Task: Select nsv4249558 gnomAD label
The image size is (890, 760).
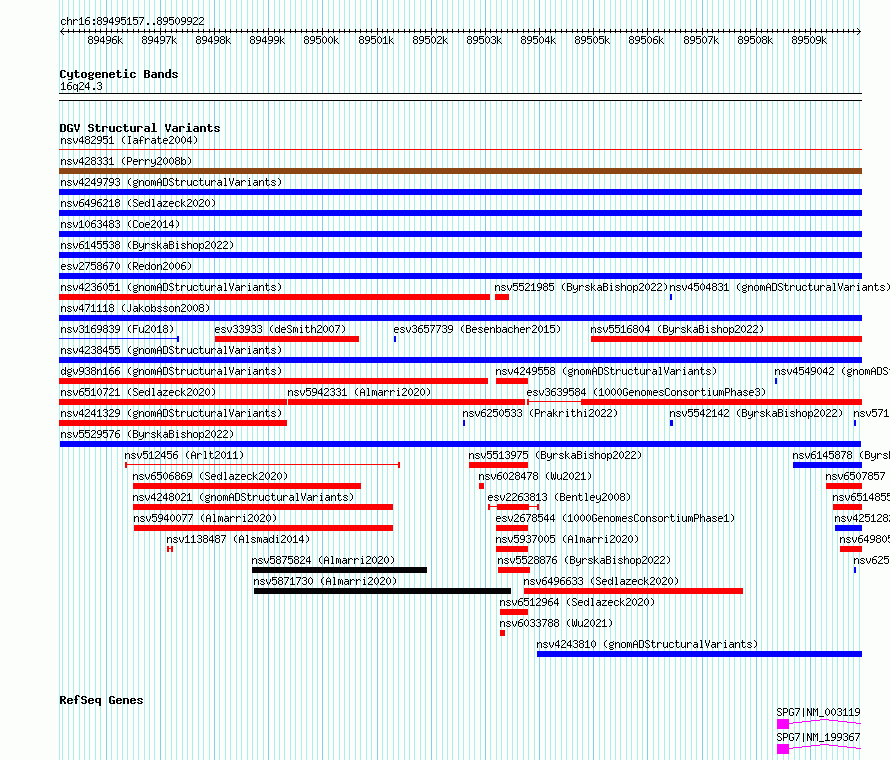Action: pos(606,371)
